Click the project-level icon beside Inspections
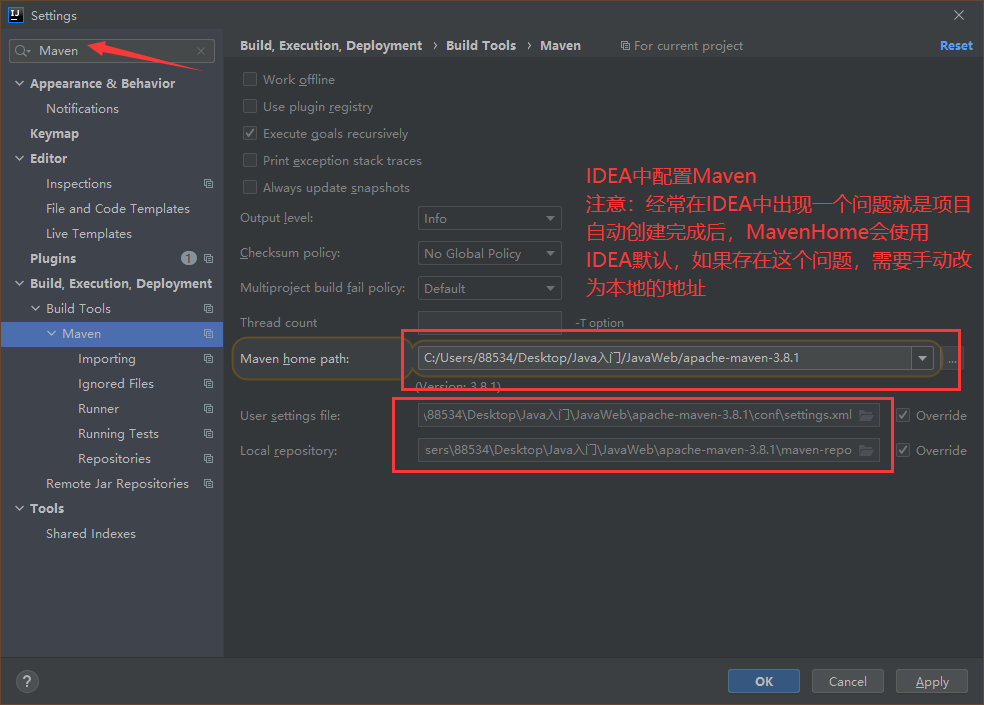The height and width of the screenshot is (705, 984). tap(208, 183)
